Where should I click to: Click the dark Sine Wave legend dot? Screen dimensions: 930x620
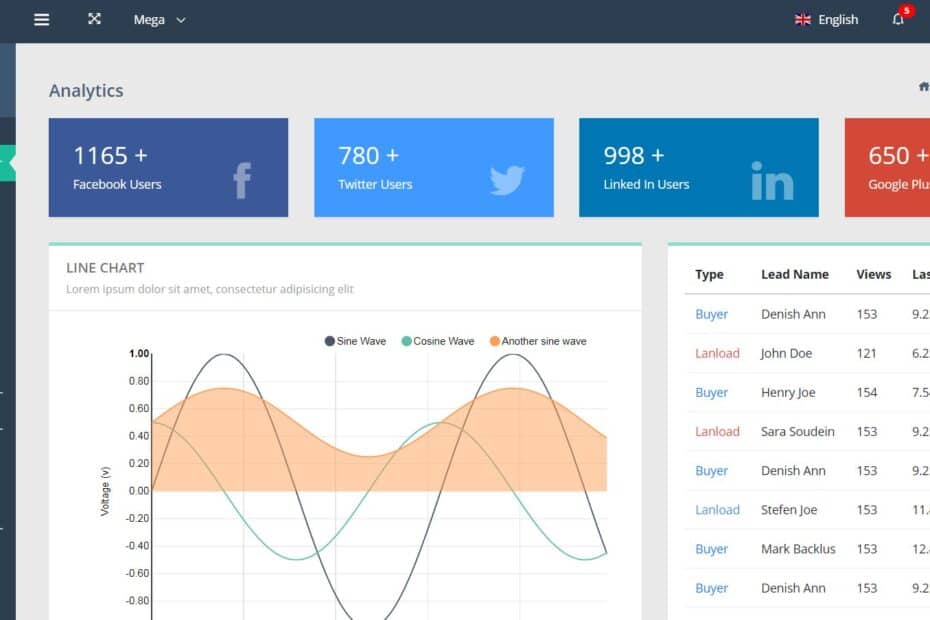(x=330, y=341)
